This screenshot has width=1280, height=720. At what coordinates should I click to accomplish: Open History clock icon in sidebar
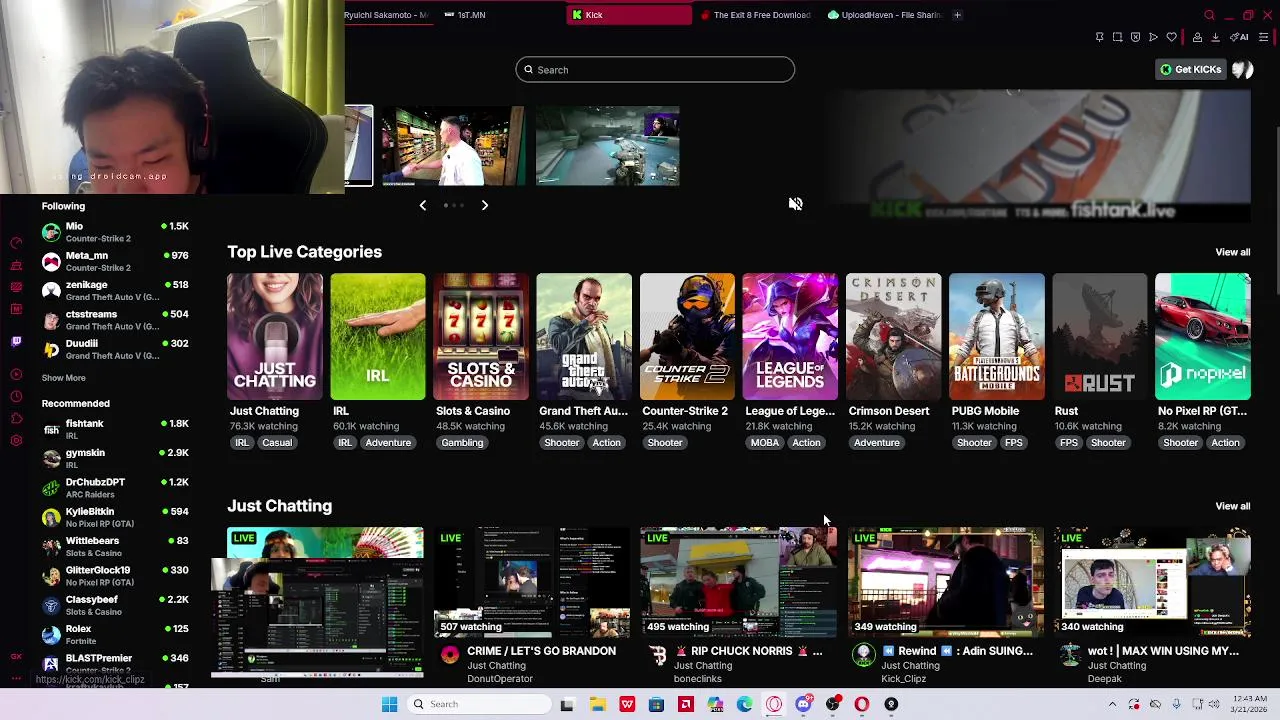16,397
